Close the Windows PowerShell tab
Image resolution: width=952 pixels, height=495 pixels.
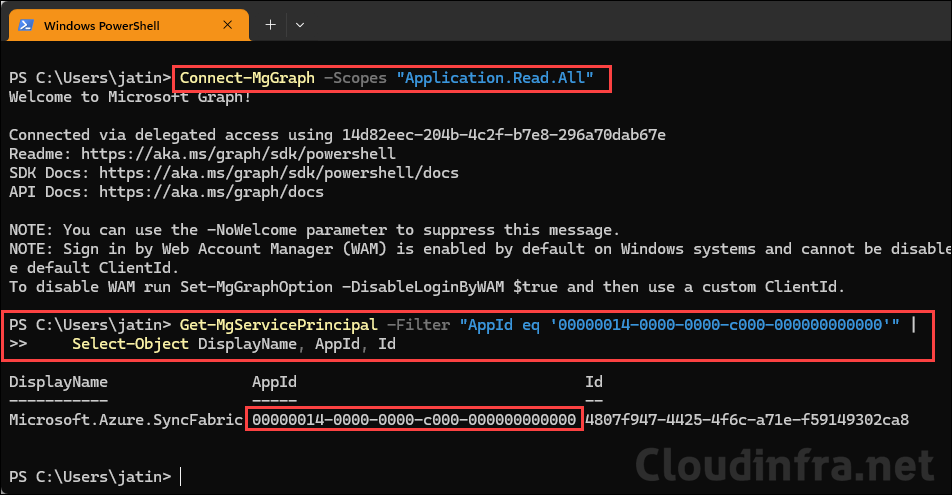(228, 25)
